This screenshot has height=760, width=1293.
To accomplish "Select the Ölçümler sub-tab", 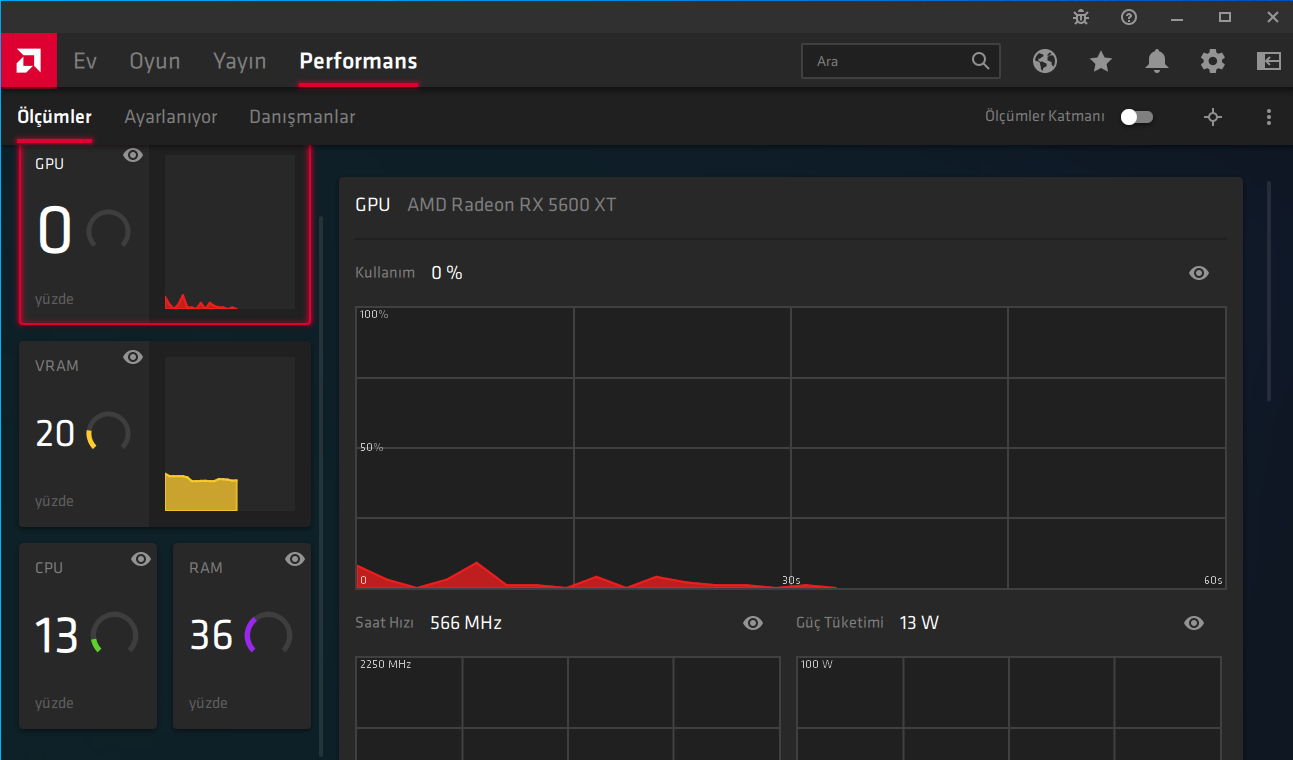I will pos(54,117).
